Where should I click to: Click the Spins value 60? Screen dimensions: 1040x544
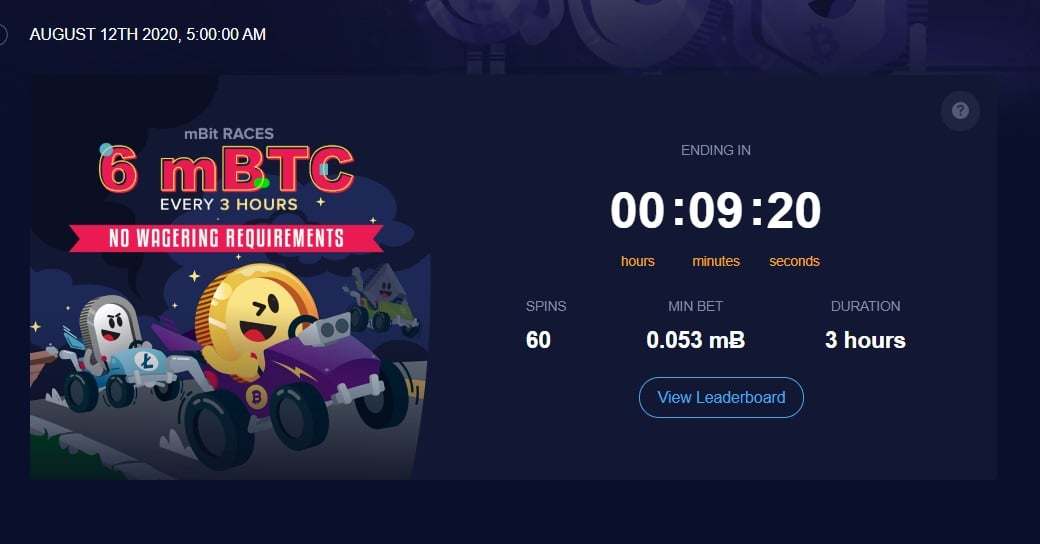coord(538,340)
